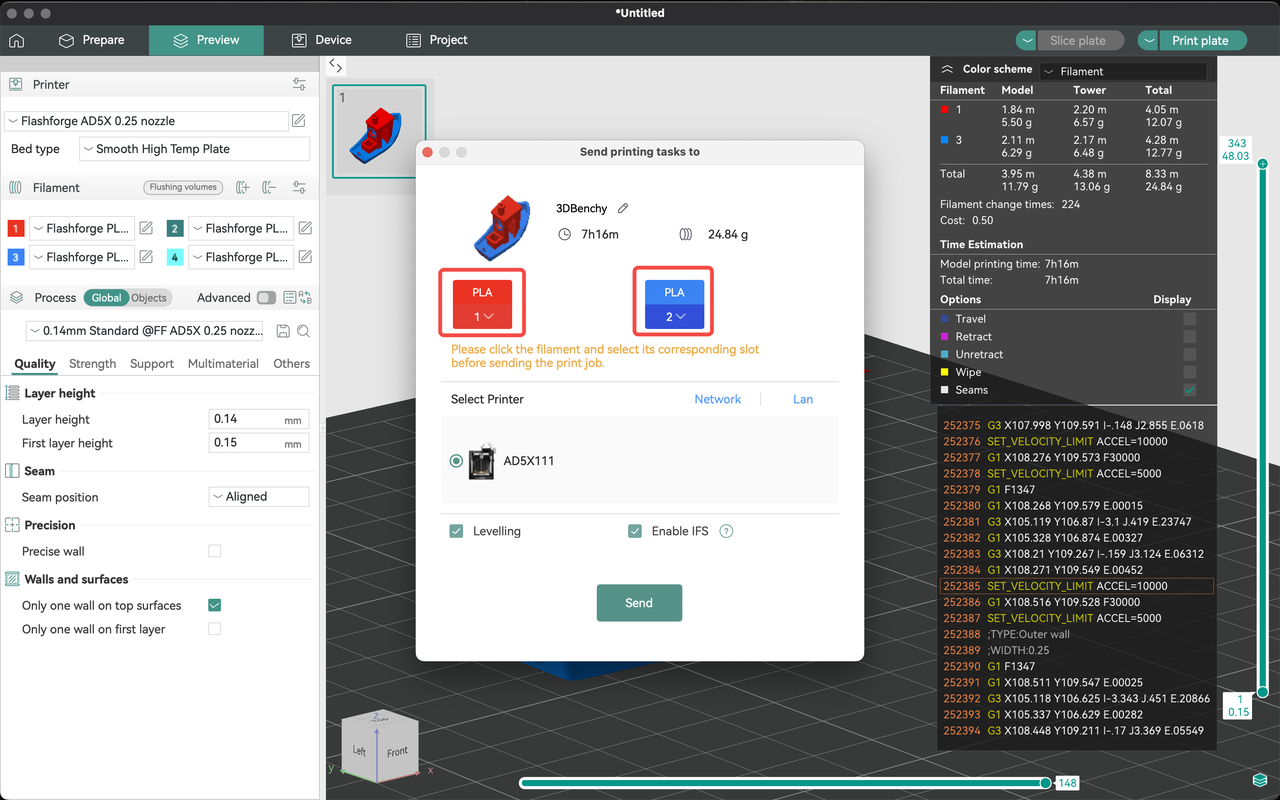Edit filament 3 preset
Screen dimensions: 1280x800
pos(146,257)
